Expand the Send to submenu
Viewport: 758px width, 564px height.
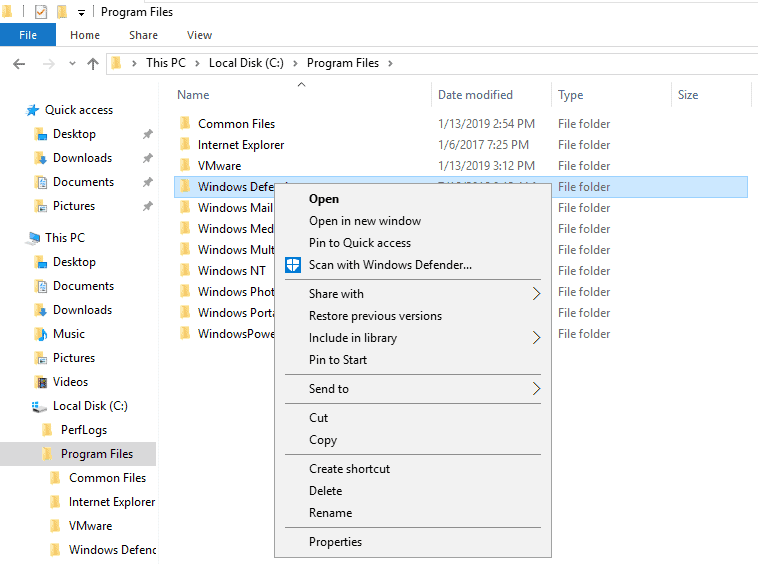click(536, 389)
